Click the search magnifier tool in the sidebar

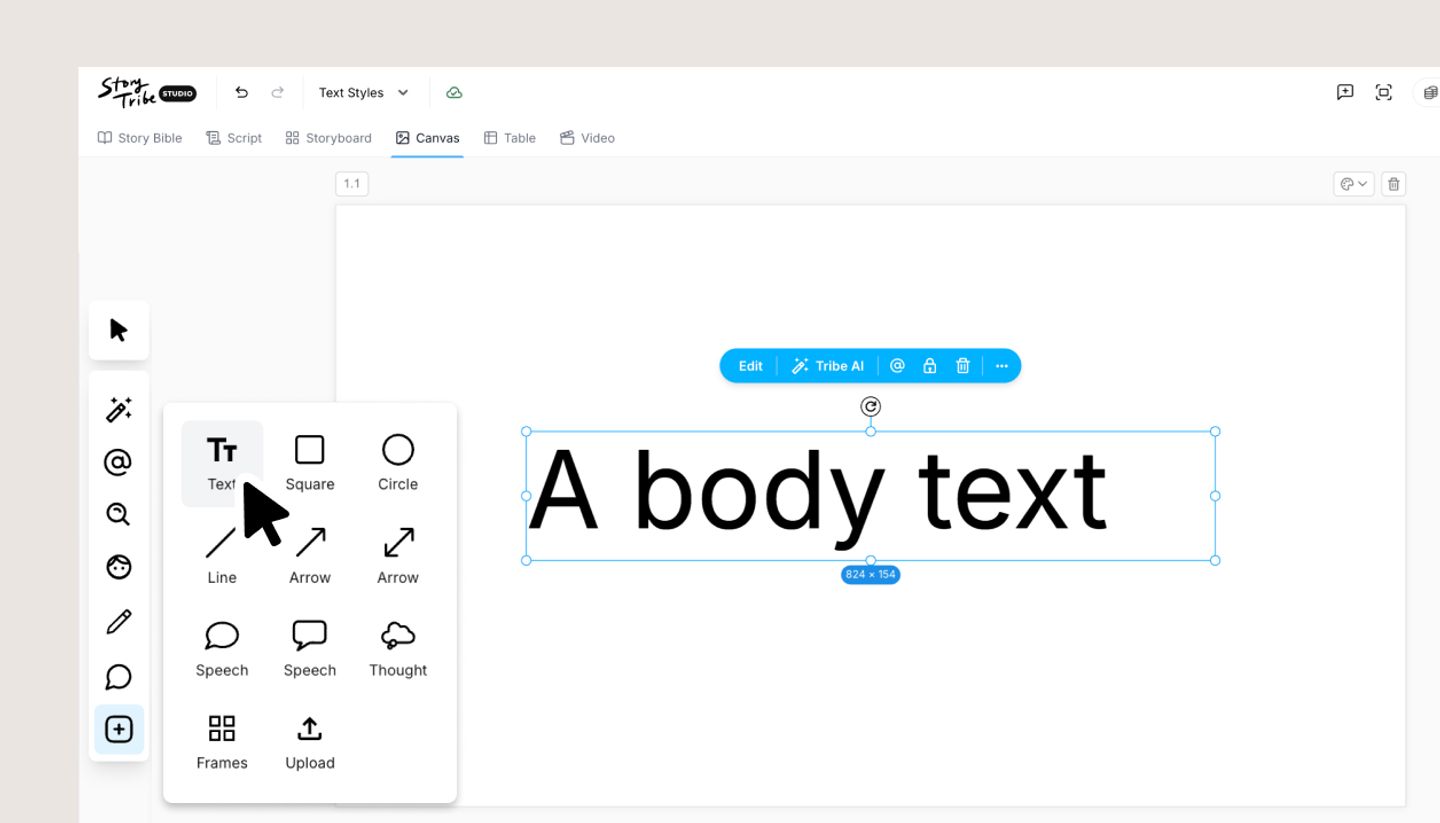pos(118,514)
